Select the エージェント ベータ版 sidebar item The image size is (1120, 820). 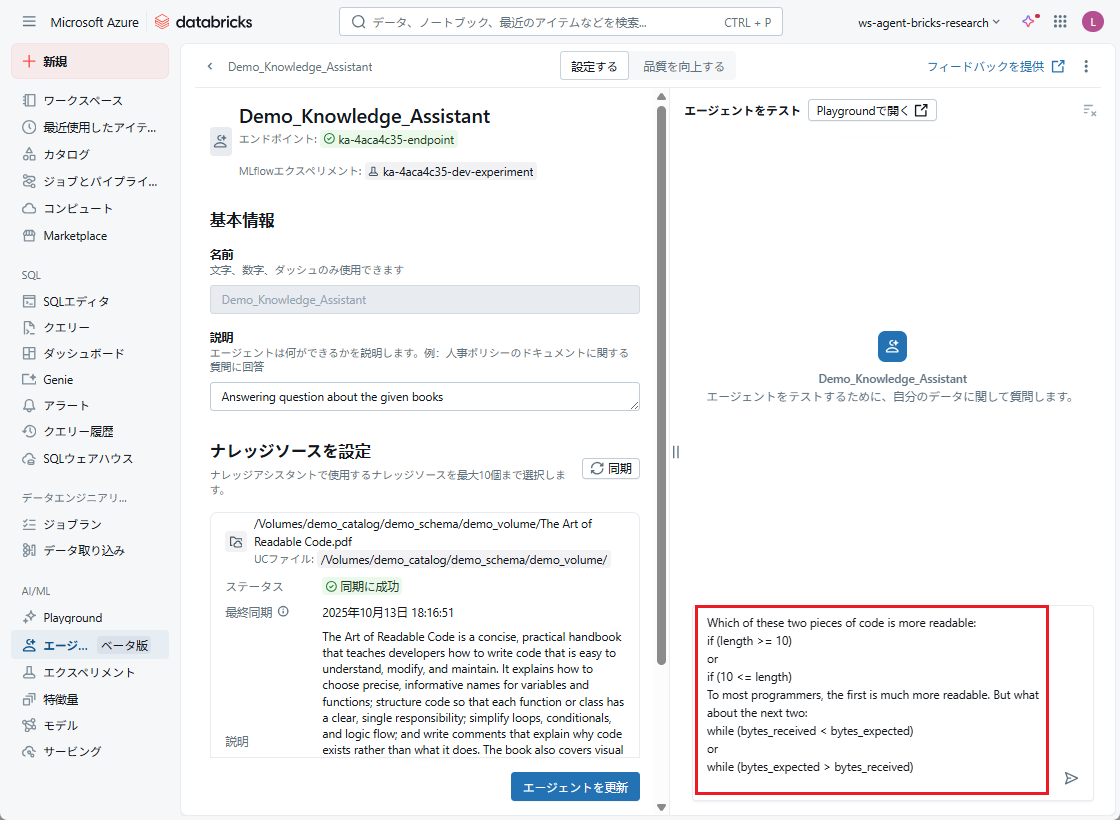click(90, 645)
